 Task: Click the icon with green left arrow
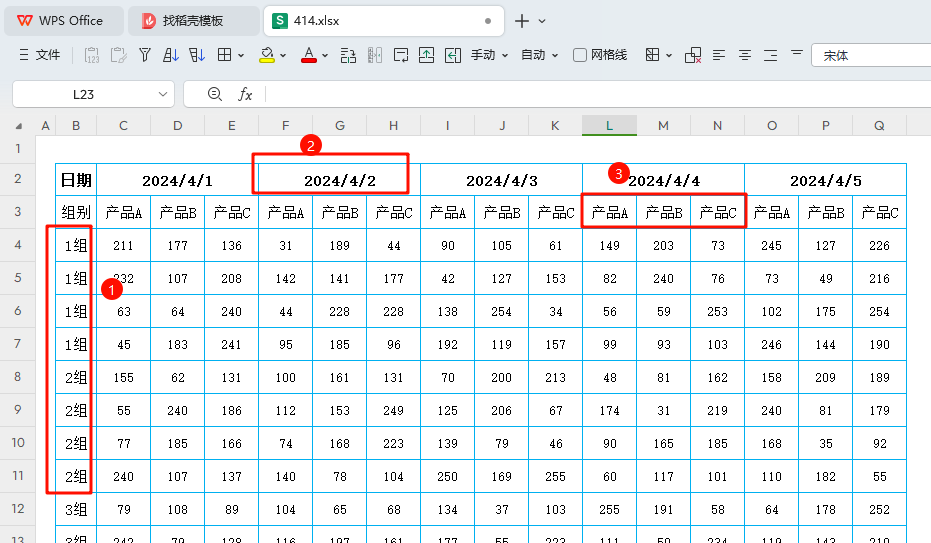pyautogui.click(x=453, y=55)
